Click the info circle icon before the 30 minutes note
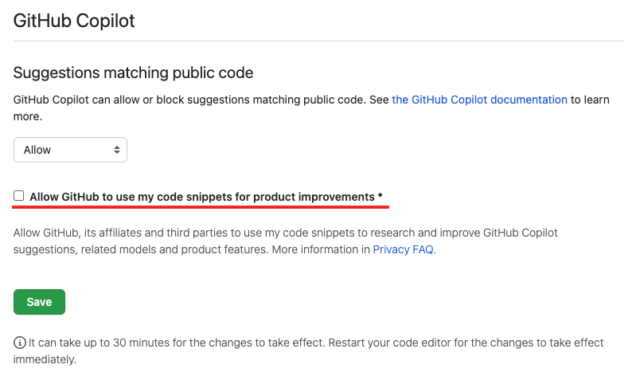Viewport: 640px width, 376px height. [20, 343]
